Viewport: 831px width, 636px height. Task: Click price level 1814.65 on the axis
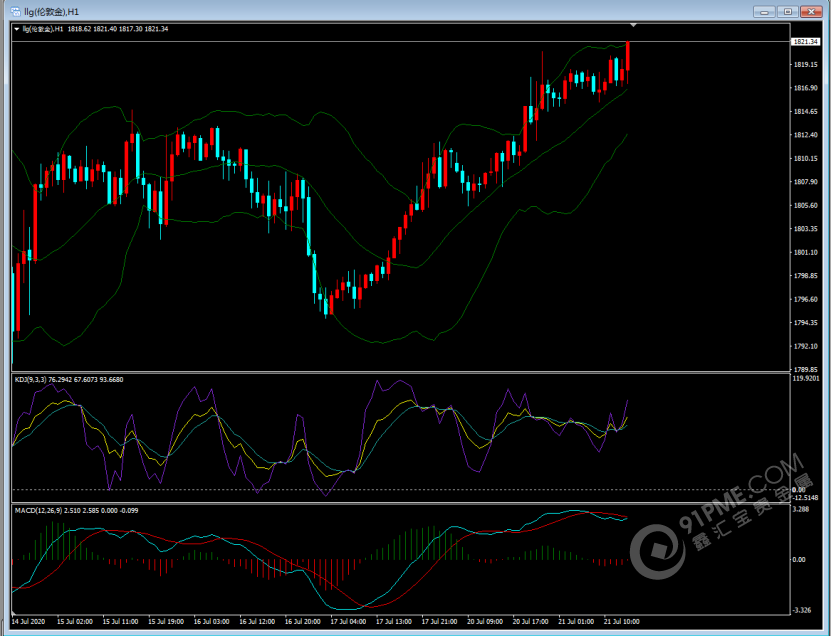coord(805,112)
